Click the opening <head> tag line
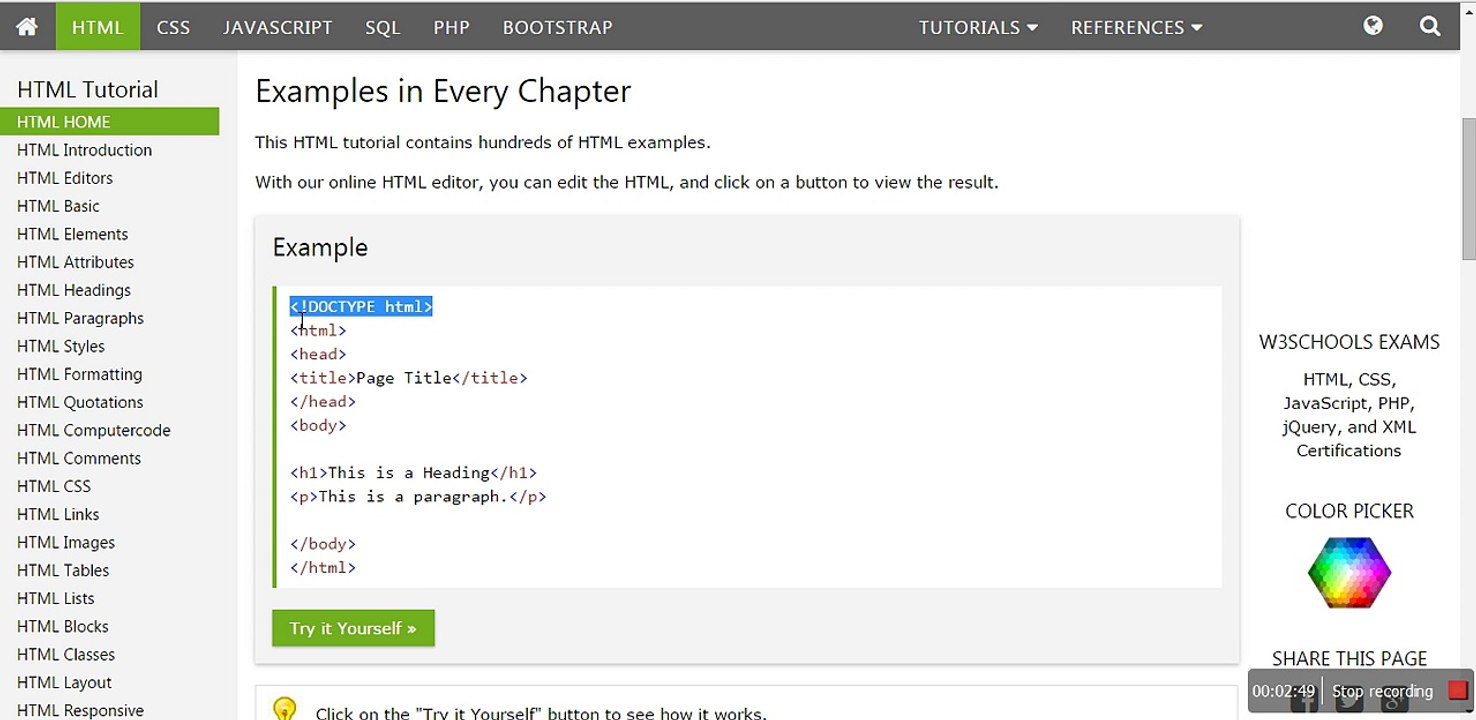This screenshot has width=1476, height=720. [x=318, y=354]
